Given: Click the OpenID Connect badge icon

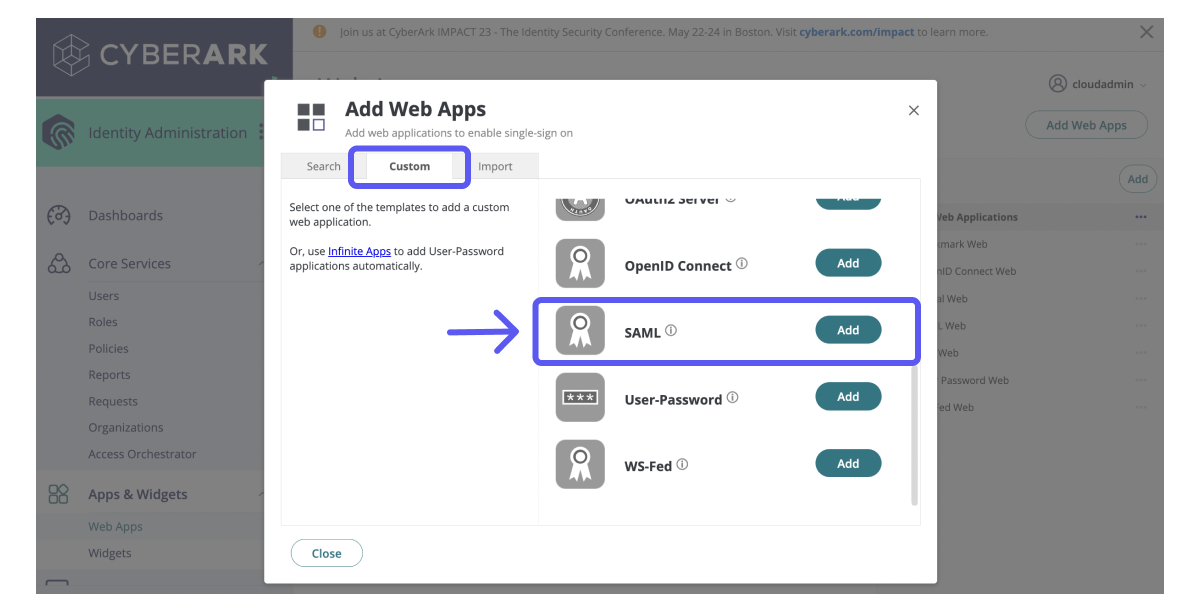Looking at the screenshot, I should point(580,263).
